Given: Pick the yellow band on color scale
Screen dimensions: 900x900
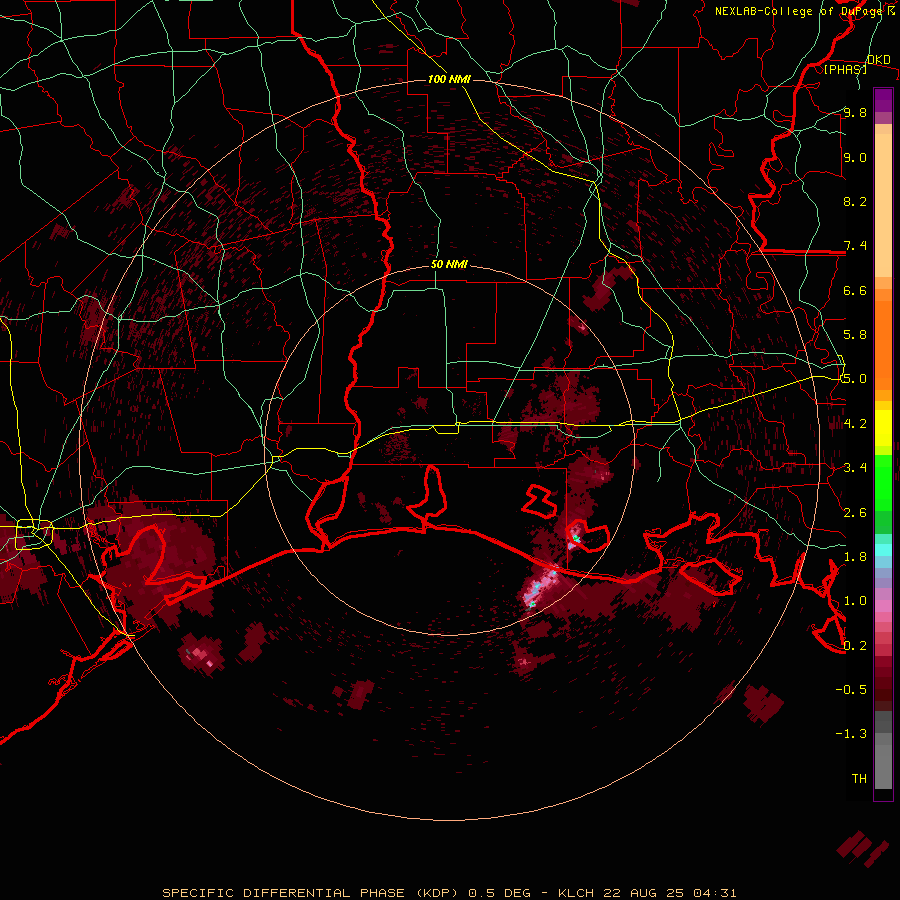Looking at the screenshot, I should point(883,428).
